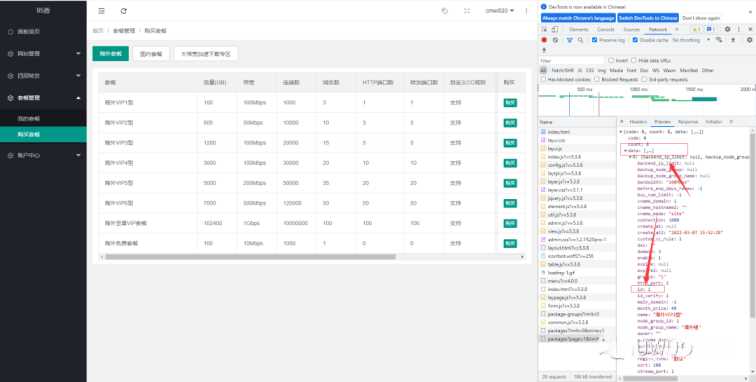Open network search with magnifier icon
The height and width of the screenshot is (382, 756).
(580, 40)
